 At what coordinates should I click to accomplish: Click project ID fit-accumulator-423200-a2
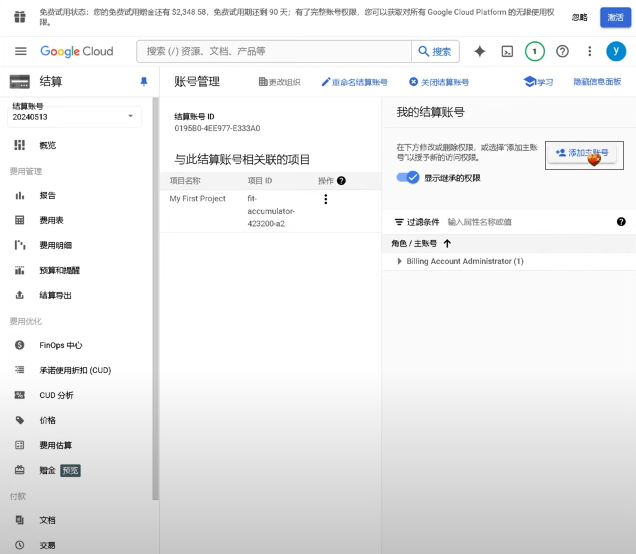coord(271,211)
